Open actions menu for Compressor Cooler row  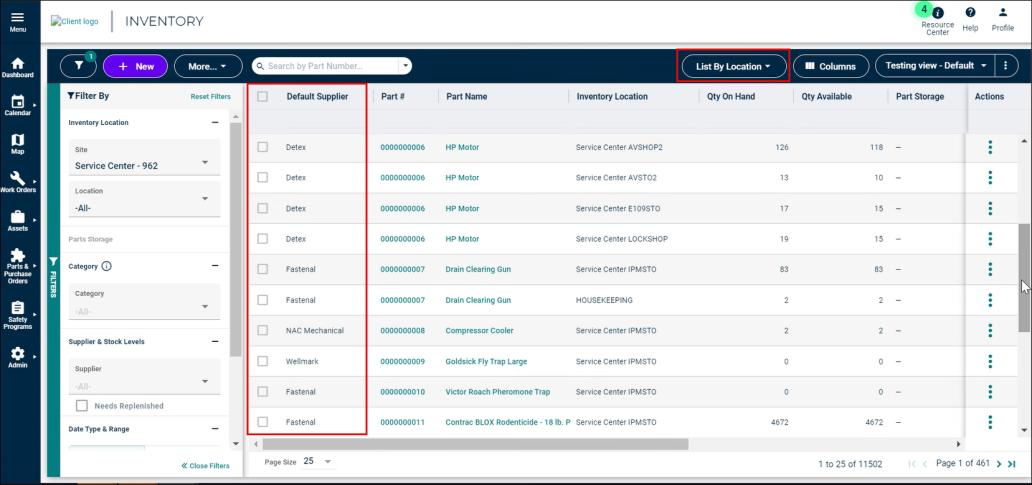pos(990,330)
